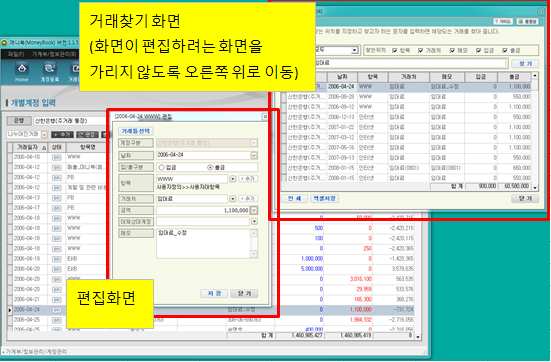The image size is (551, 362).
Task: Click the MoneyBook title bar app icon
Action: [x=4, y=43]
